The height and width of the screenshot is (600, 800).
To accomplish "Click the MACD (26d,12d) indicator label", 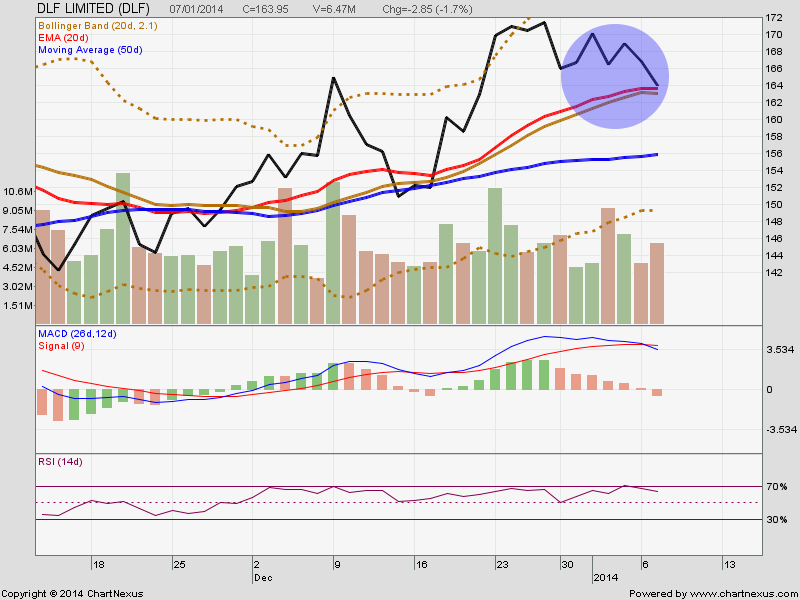I will pos(77,334).
